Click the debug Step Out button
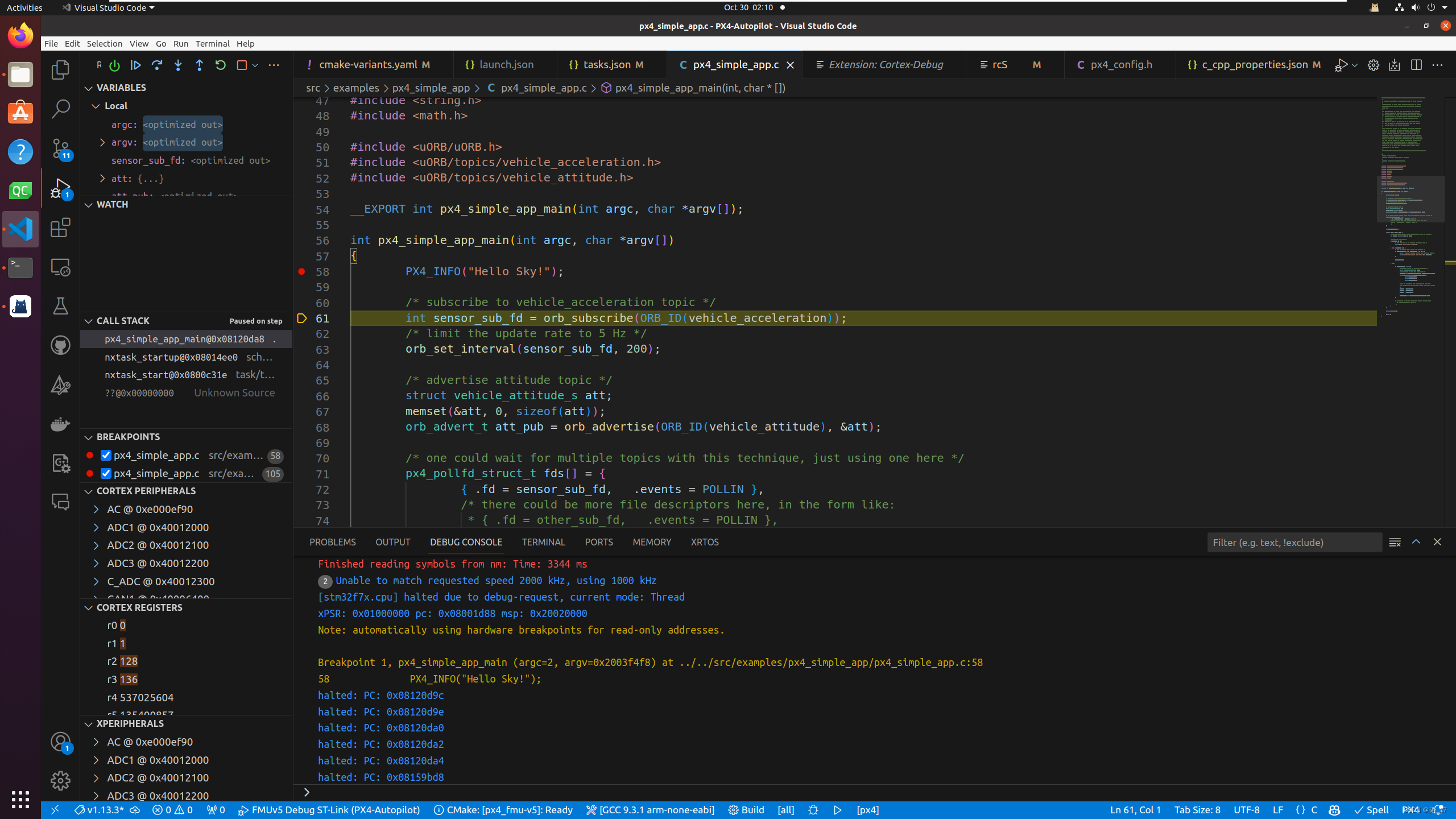Viewport: 1456px width, 819px height. click(x=199, y=65)
